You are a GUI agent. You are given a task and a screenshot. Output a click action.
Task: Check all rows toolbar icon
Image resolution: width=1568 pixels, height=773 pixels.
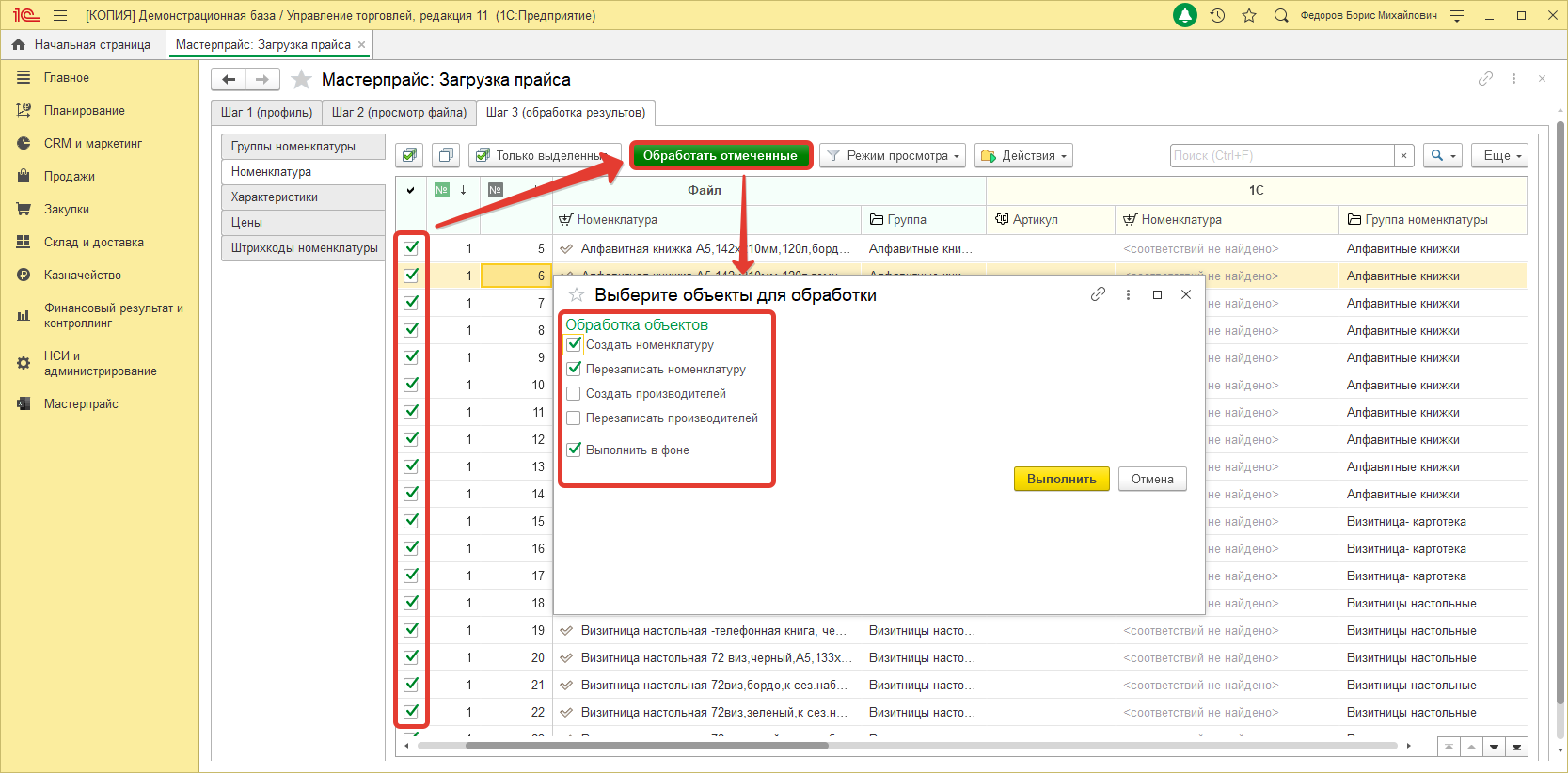tap(409, 156)
